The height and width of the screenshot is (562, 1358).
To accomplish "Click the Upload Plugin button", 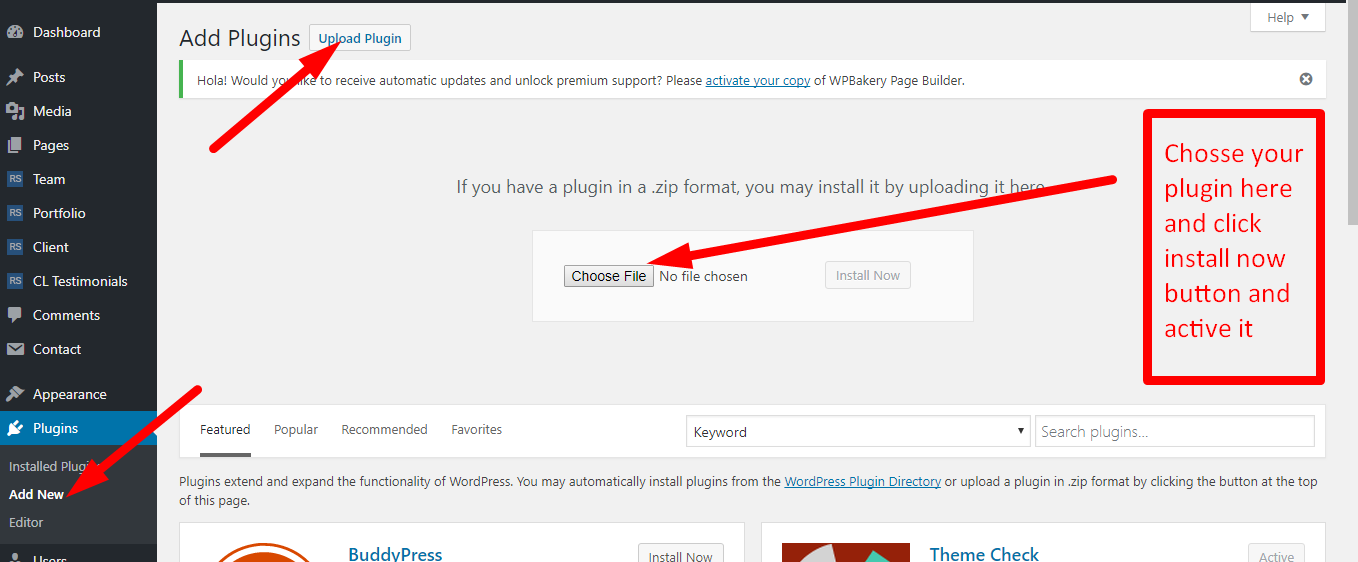I will (360, 38).
